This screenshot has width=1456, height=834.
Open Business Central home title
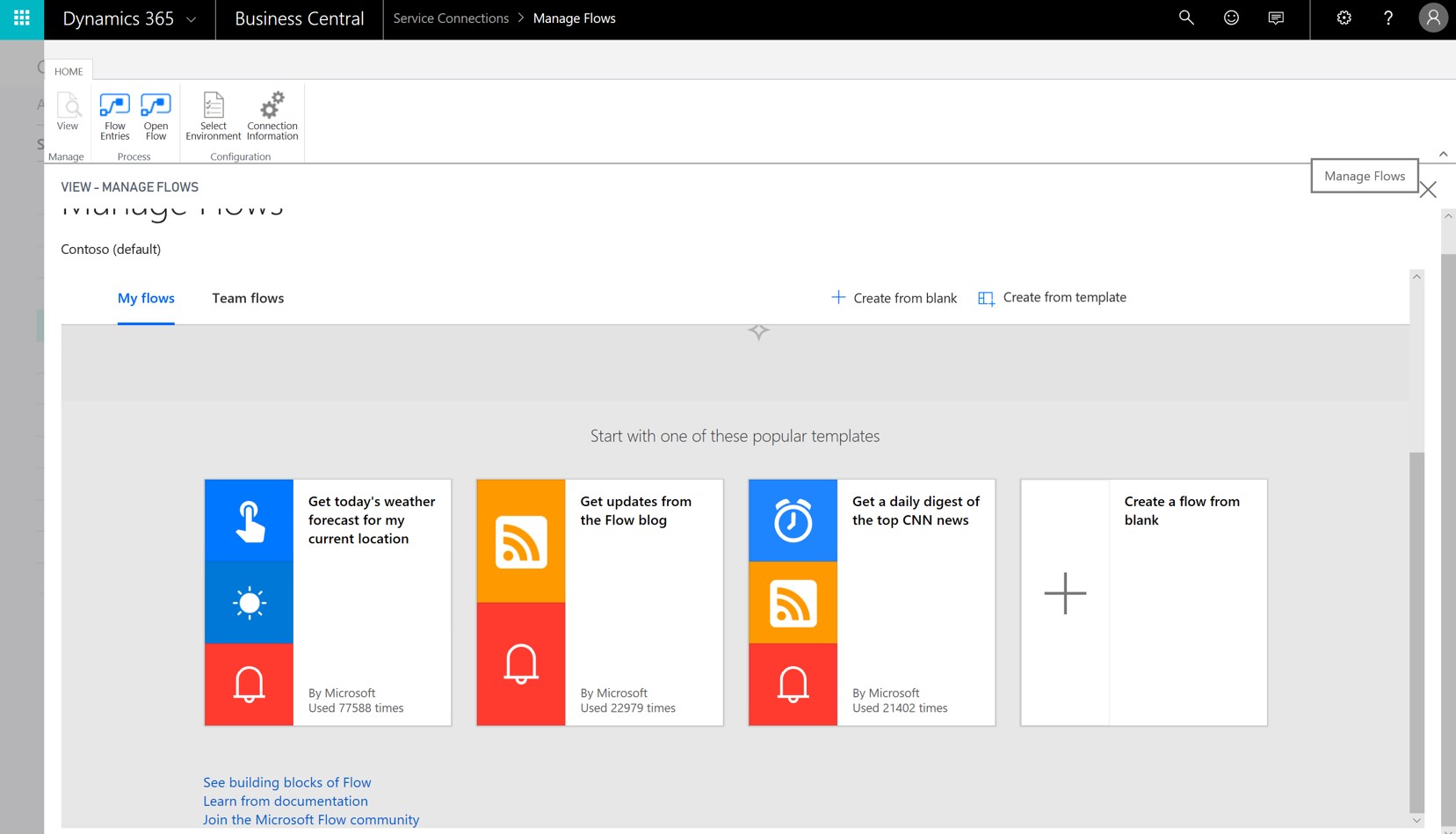click(x=299, y=18)
